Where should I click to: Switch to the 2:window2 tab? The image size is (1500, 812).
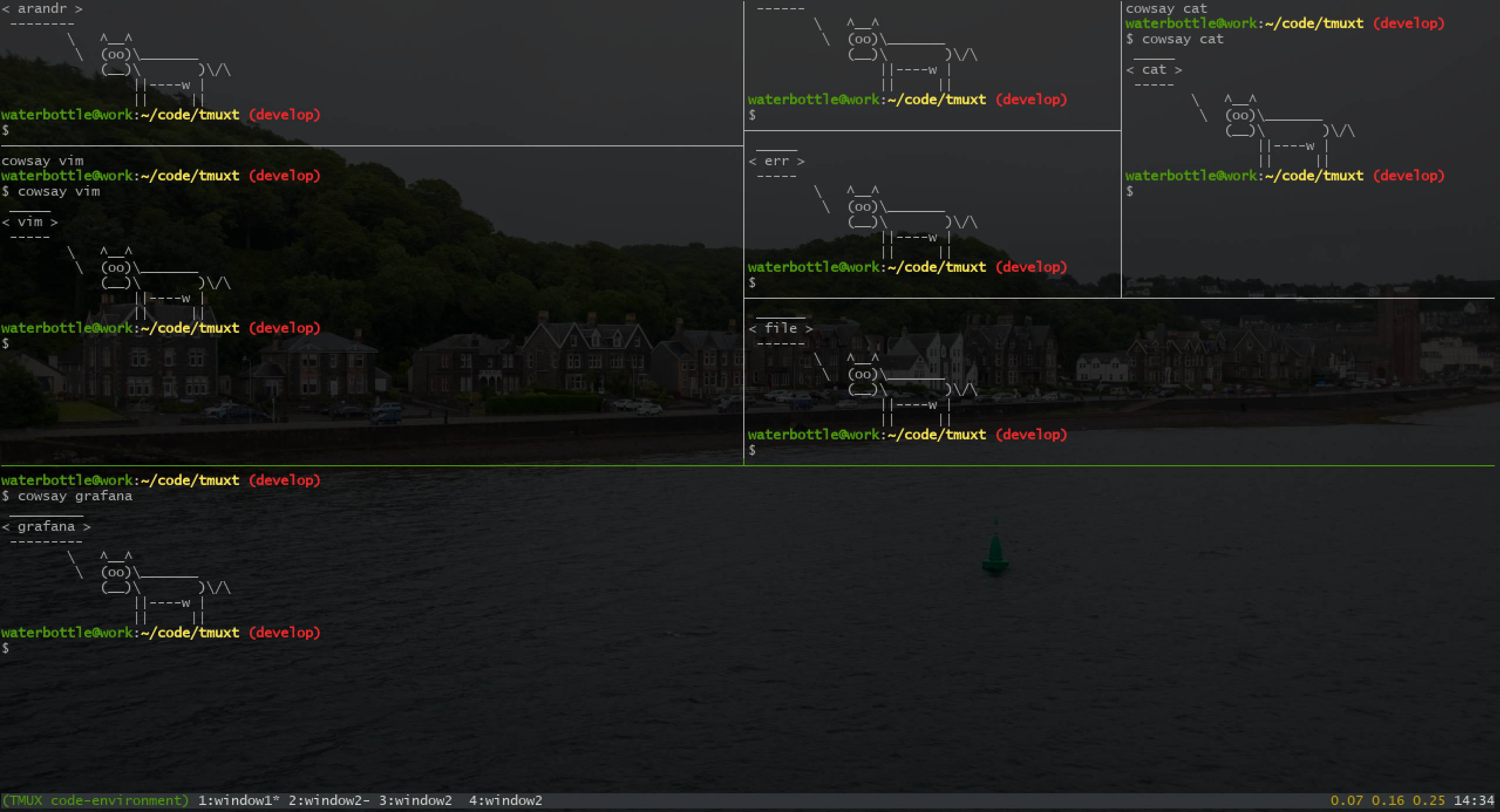[328, 800]
